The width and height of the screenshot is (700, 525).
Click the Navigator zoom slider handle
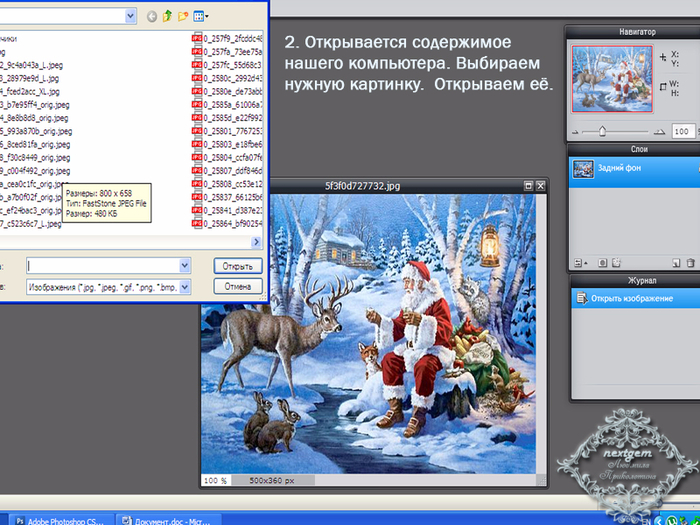coord(602,131)
